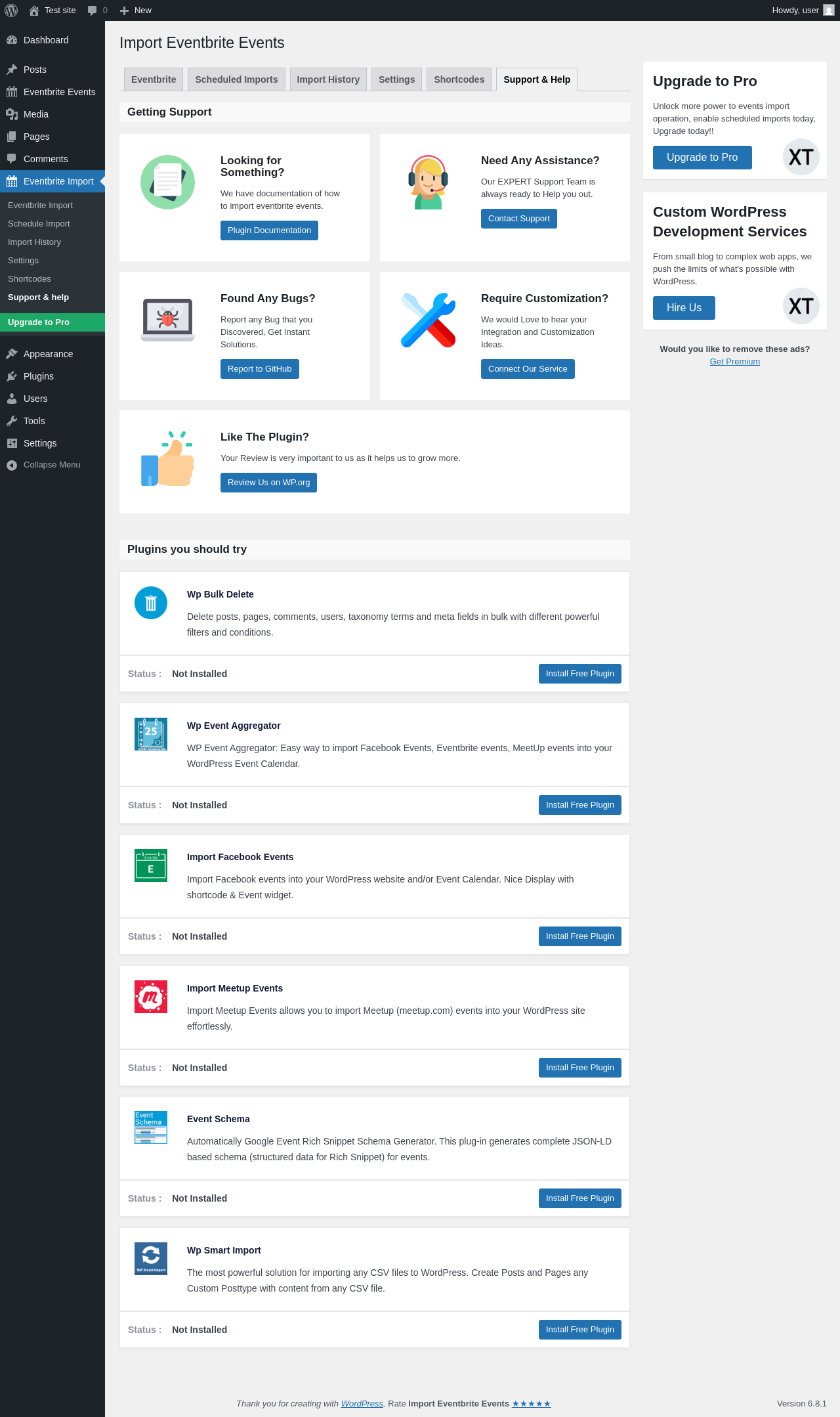Viewport: 840px width, 1417px height.
Task: Click the bug laptop illustration
Action: (167, 320)
